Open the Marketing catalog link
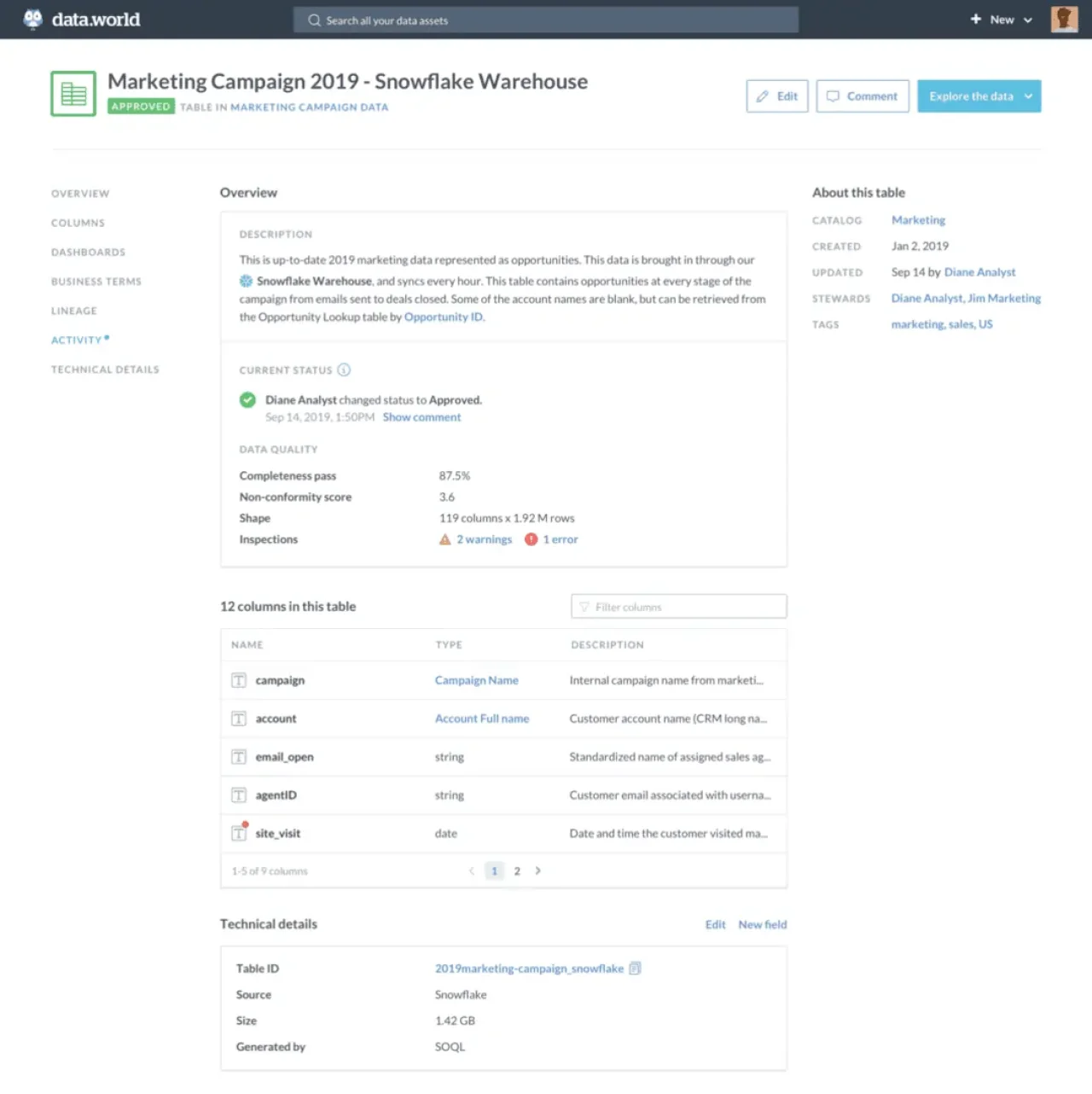The width and height of the screenshot is (1092, 1094). 918,220
